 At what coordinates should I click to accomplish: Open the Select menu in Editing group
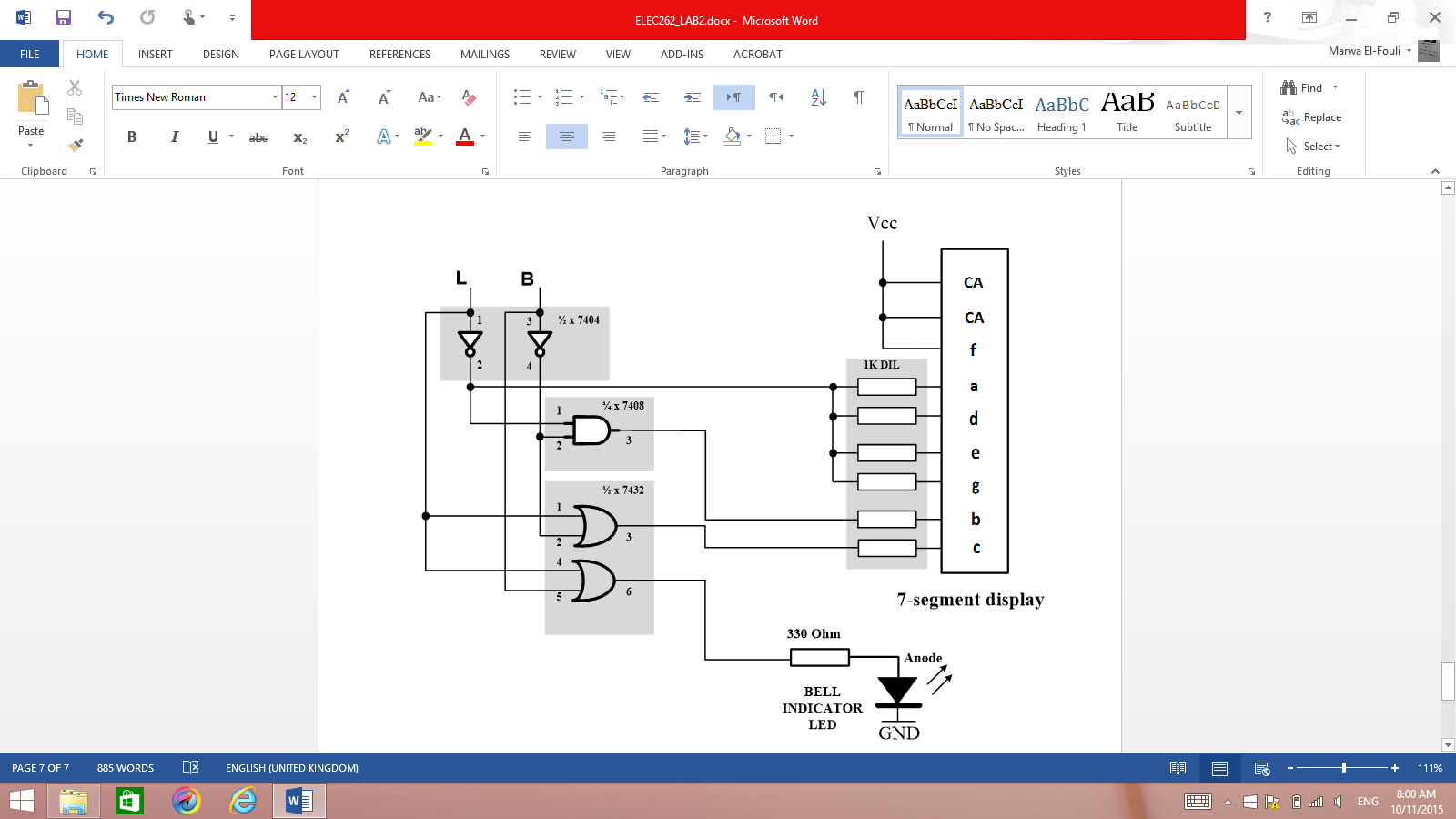1316,146
